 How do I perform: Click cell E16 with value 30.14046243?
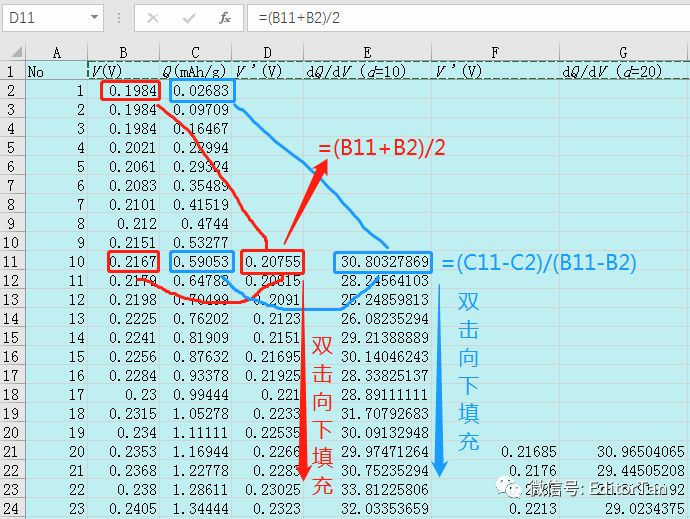367,357
